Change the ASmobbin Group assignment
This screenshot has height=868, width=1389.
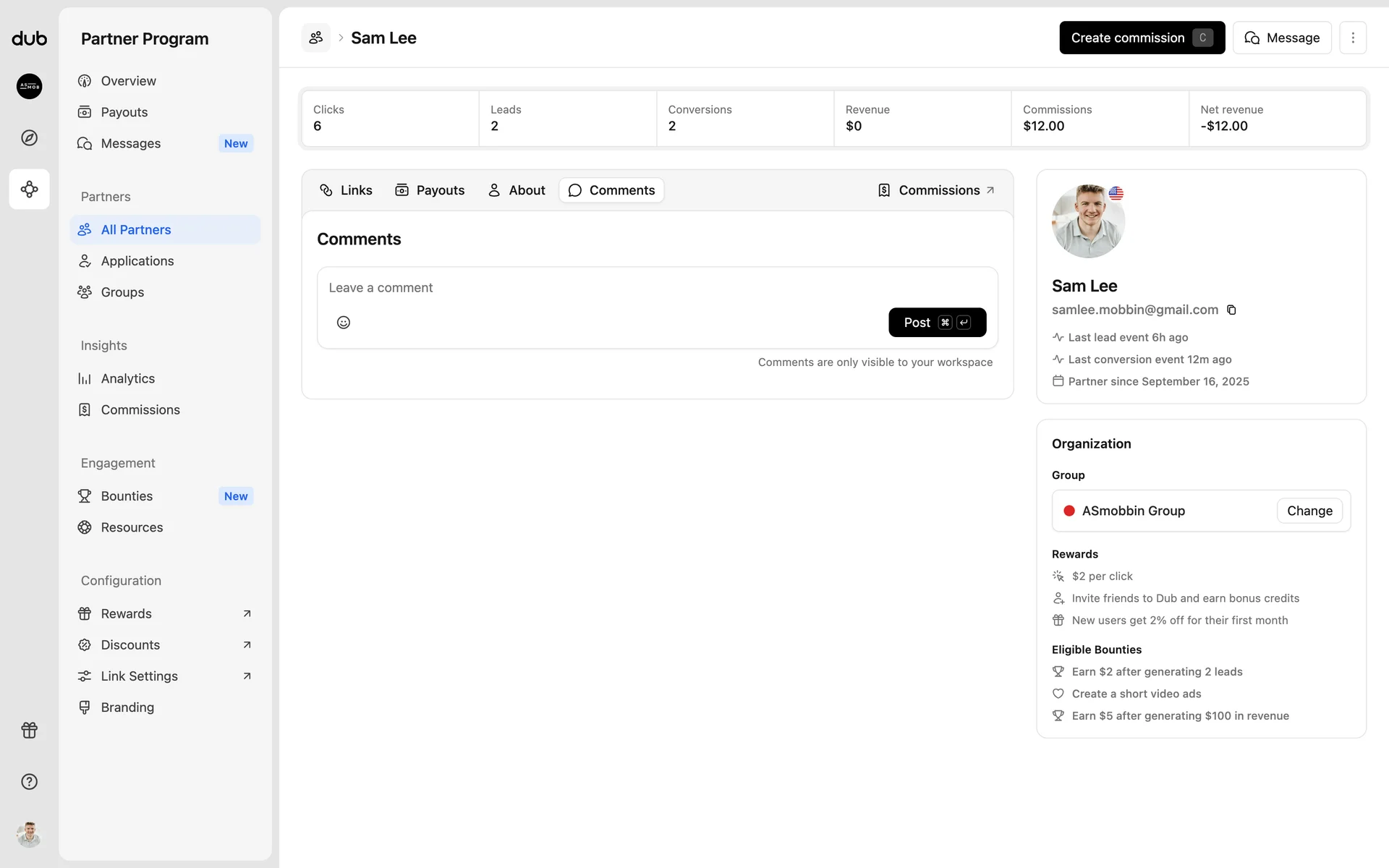(x=1309, y=511)
